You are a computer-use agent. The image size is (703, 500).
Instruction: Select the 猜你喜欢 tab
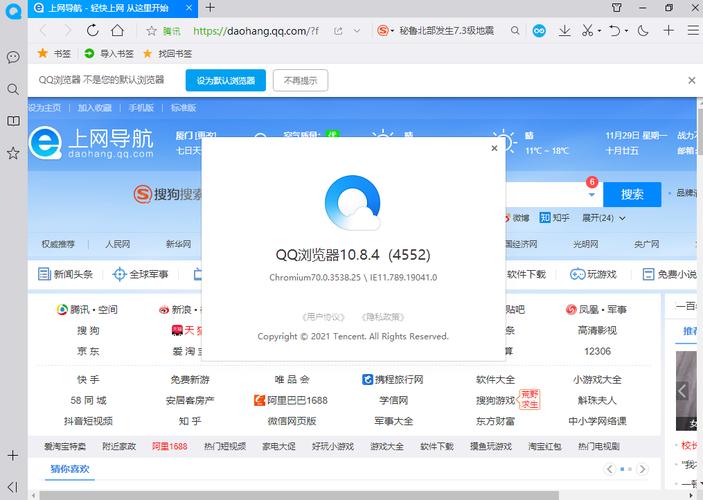[69, 469]
